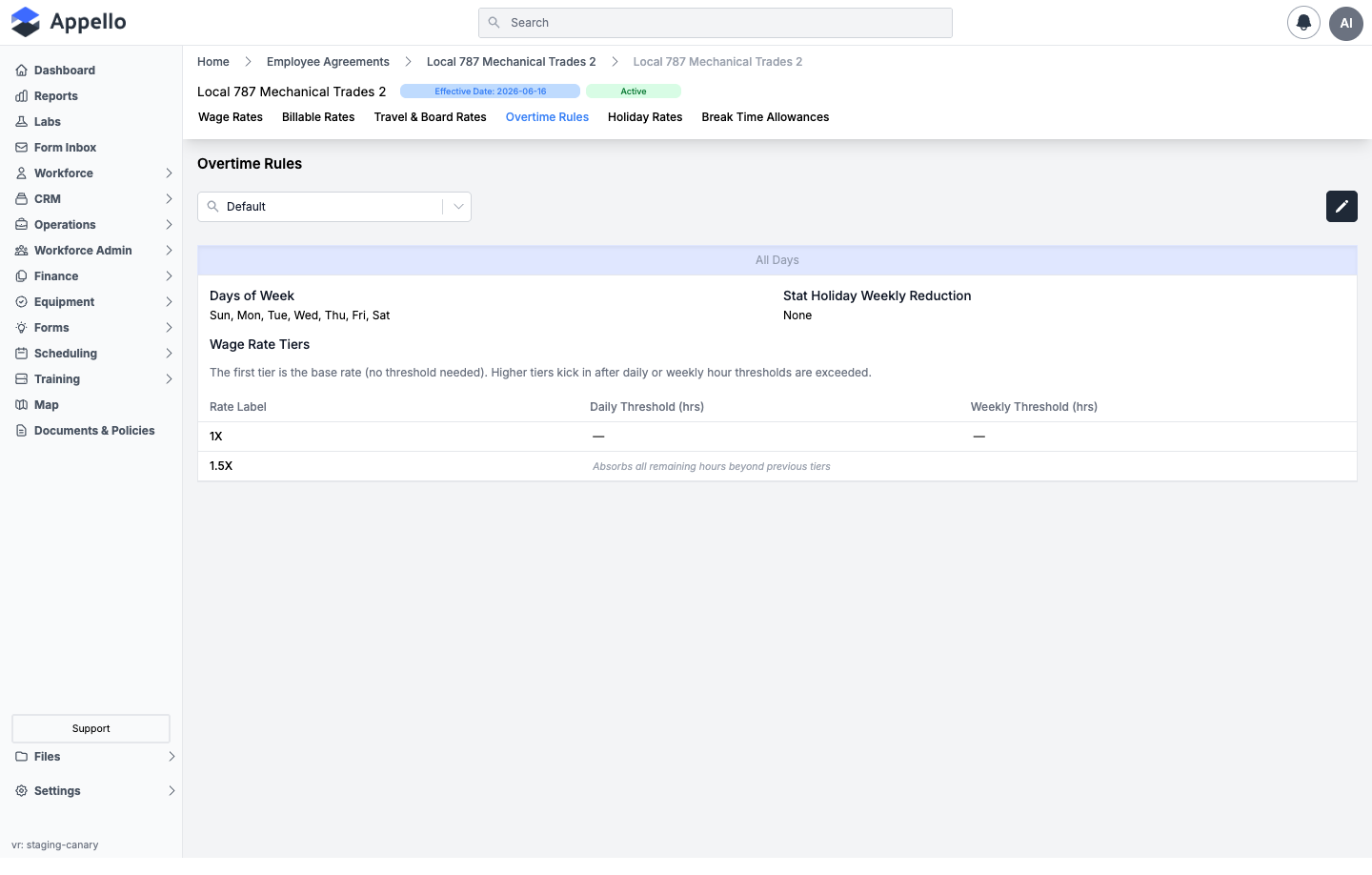Expand the Finance chevron

pyautogui.click(x=169, y=276)
